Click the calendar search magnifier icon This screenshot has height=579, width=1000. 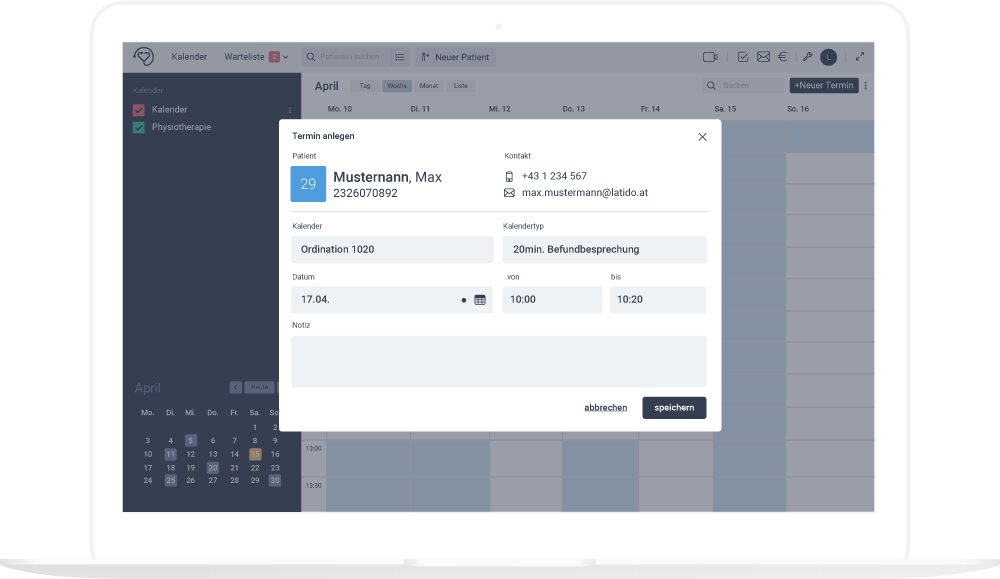coord(711,85)
